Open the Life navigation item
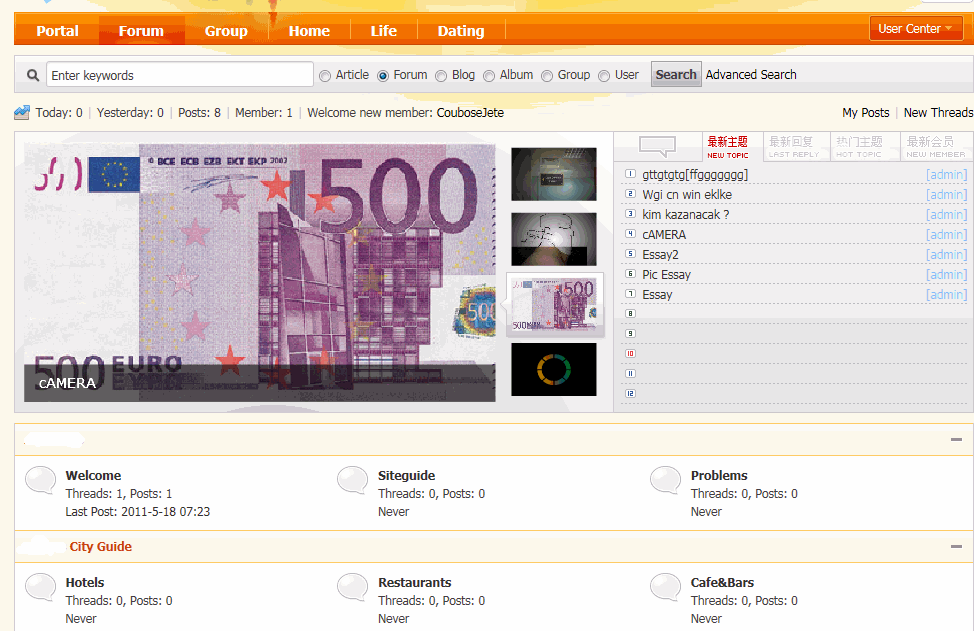Viewport: 974px width, 631px height. pos(384,31)
